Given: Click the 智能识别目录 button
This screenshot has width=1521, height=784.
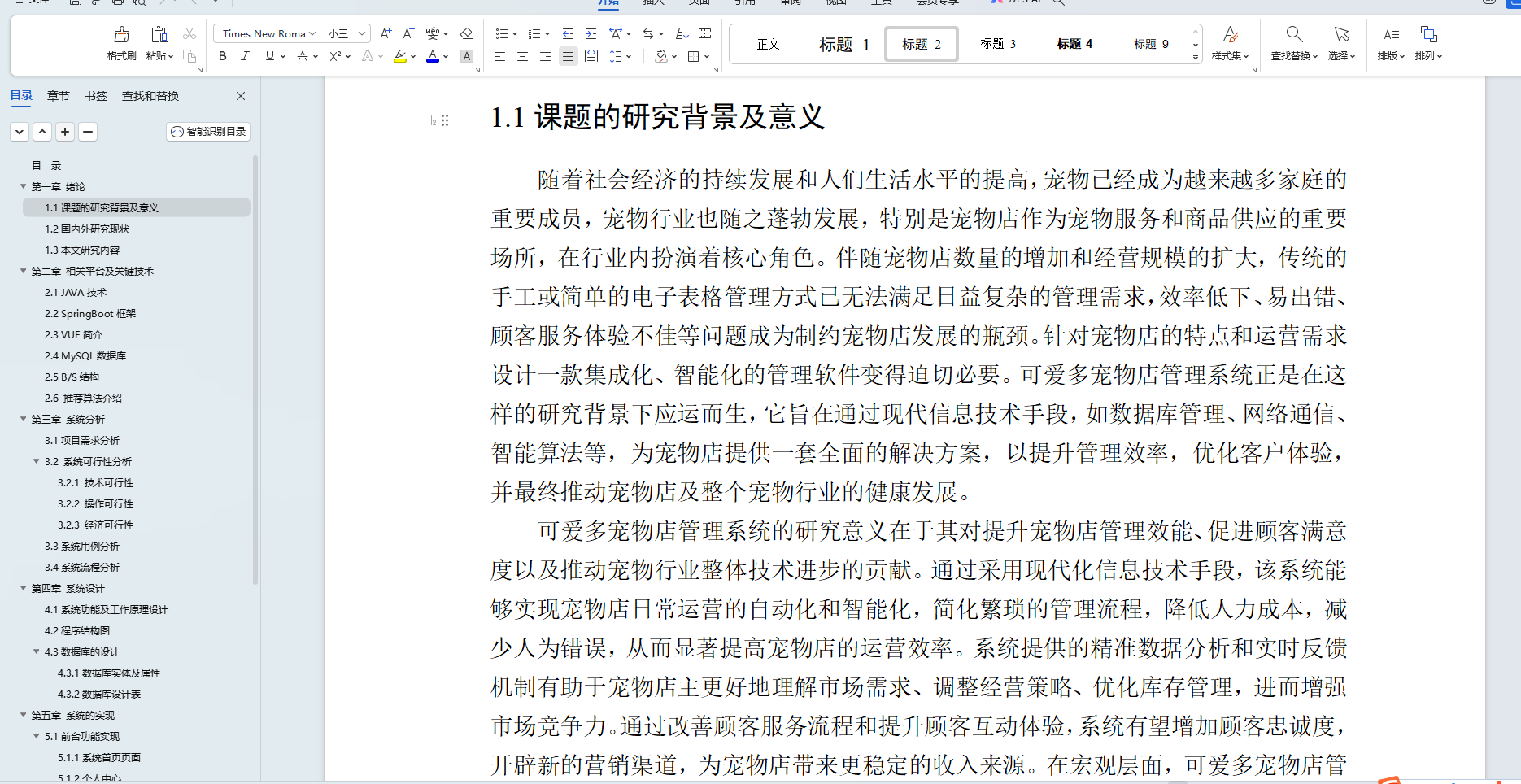Looking at the screenshot, I should [209, 131].
